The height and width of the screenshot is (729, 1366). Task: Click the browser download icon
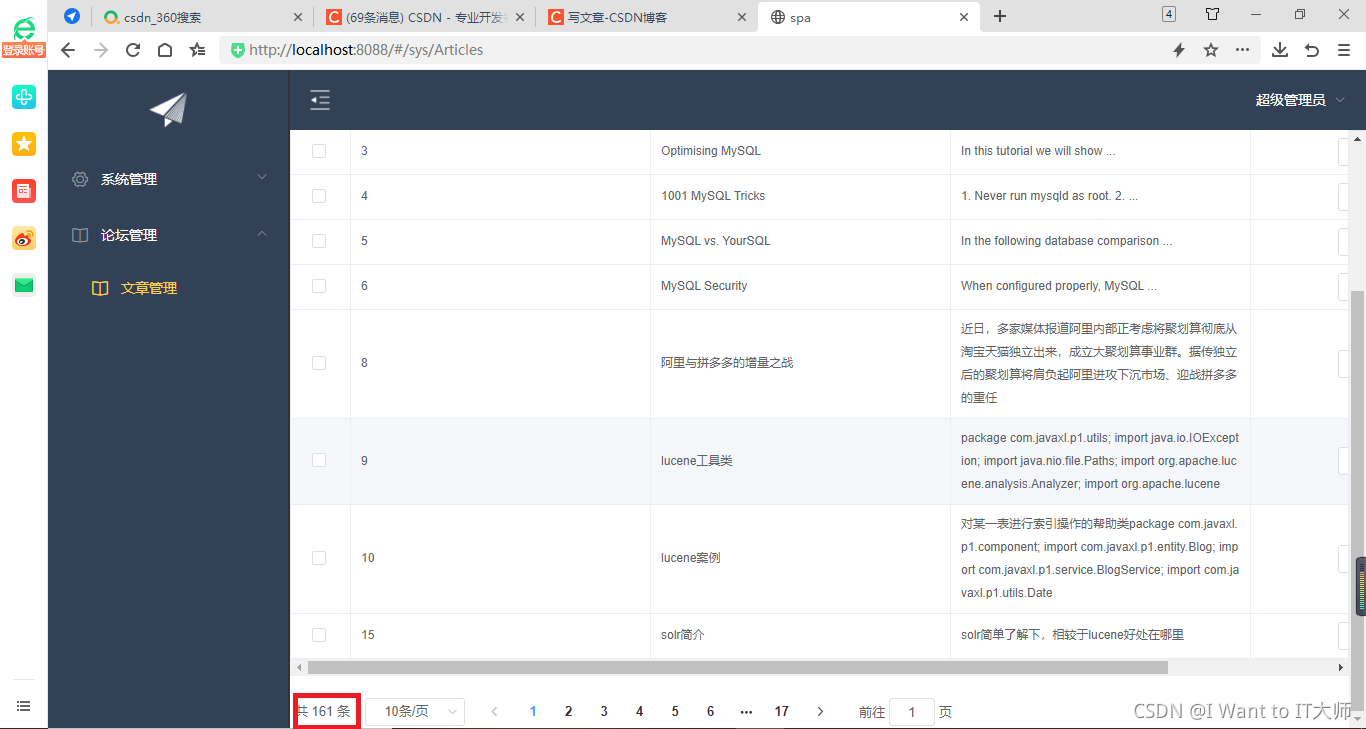1280,49
